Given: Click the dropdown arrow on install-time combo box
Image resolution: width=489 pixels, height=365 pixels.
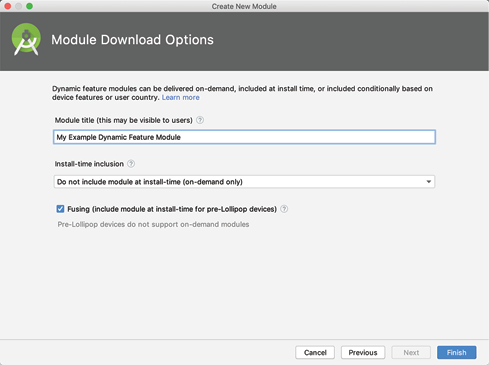Looking at the screenshot, I should pyautogui.click(x=429, y=182).
